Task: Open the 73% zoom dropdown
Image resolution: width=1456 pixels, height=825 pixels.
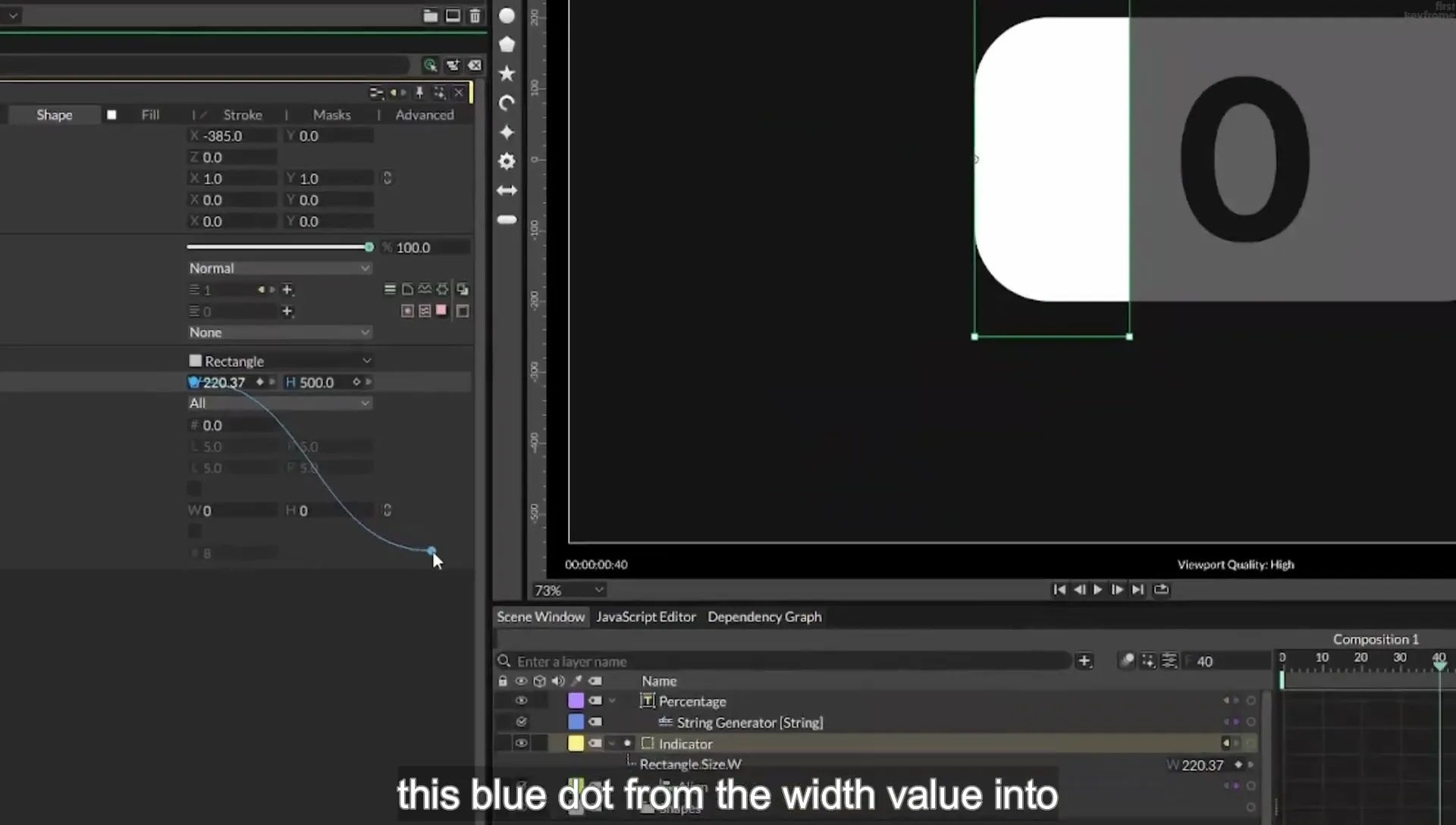Action: pos(569,590)
